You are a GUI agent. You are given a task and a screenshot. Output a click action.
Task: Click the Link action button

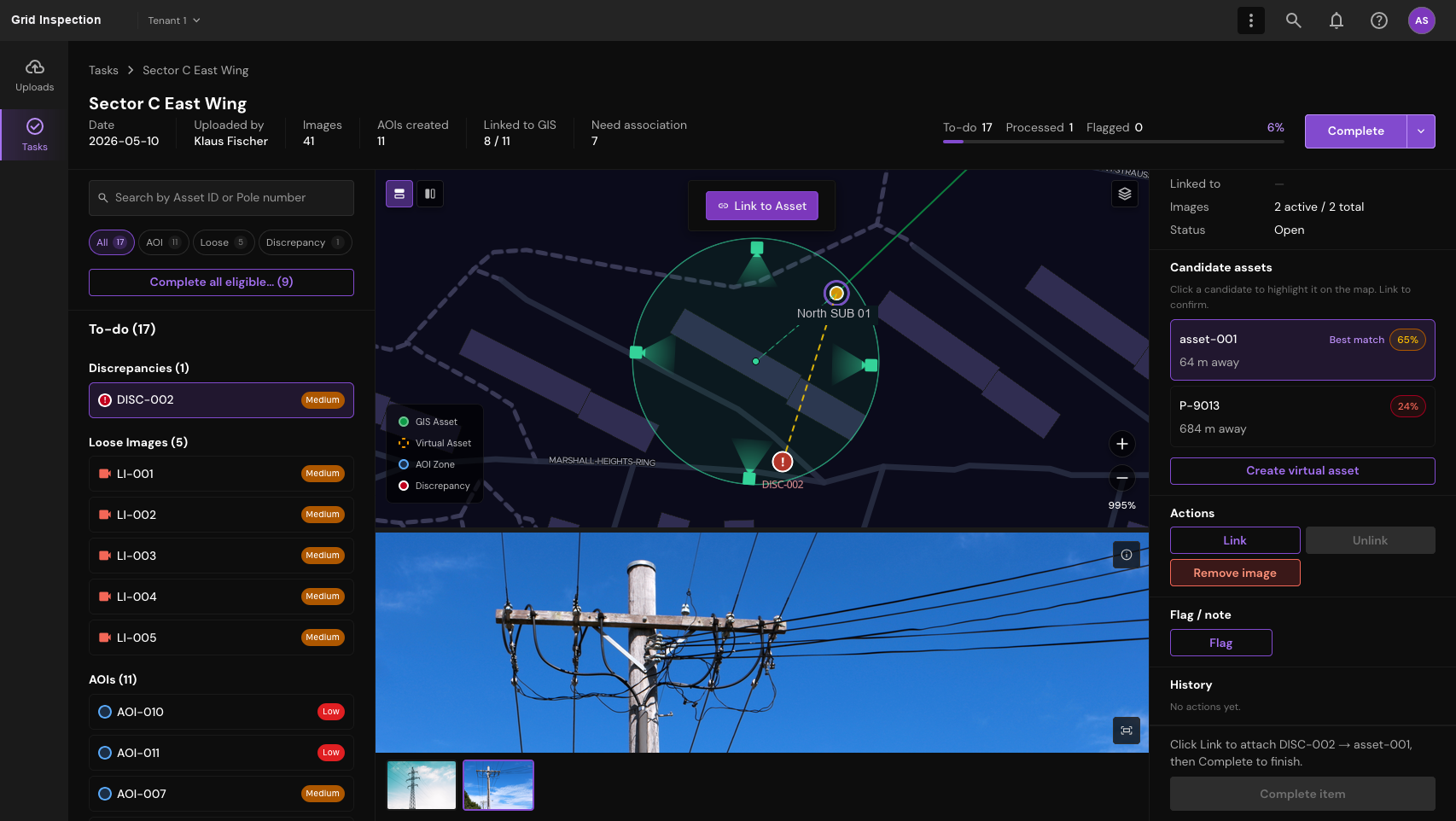(1235, 540)
